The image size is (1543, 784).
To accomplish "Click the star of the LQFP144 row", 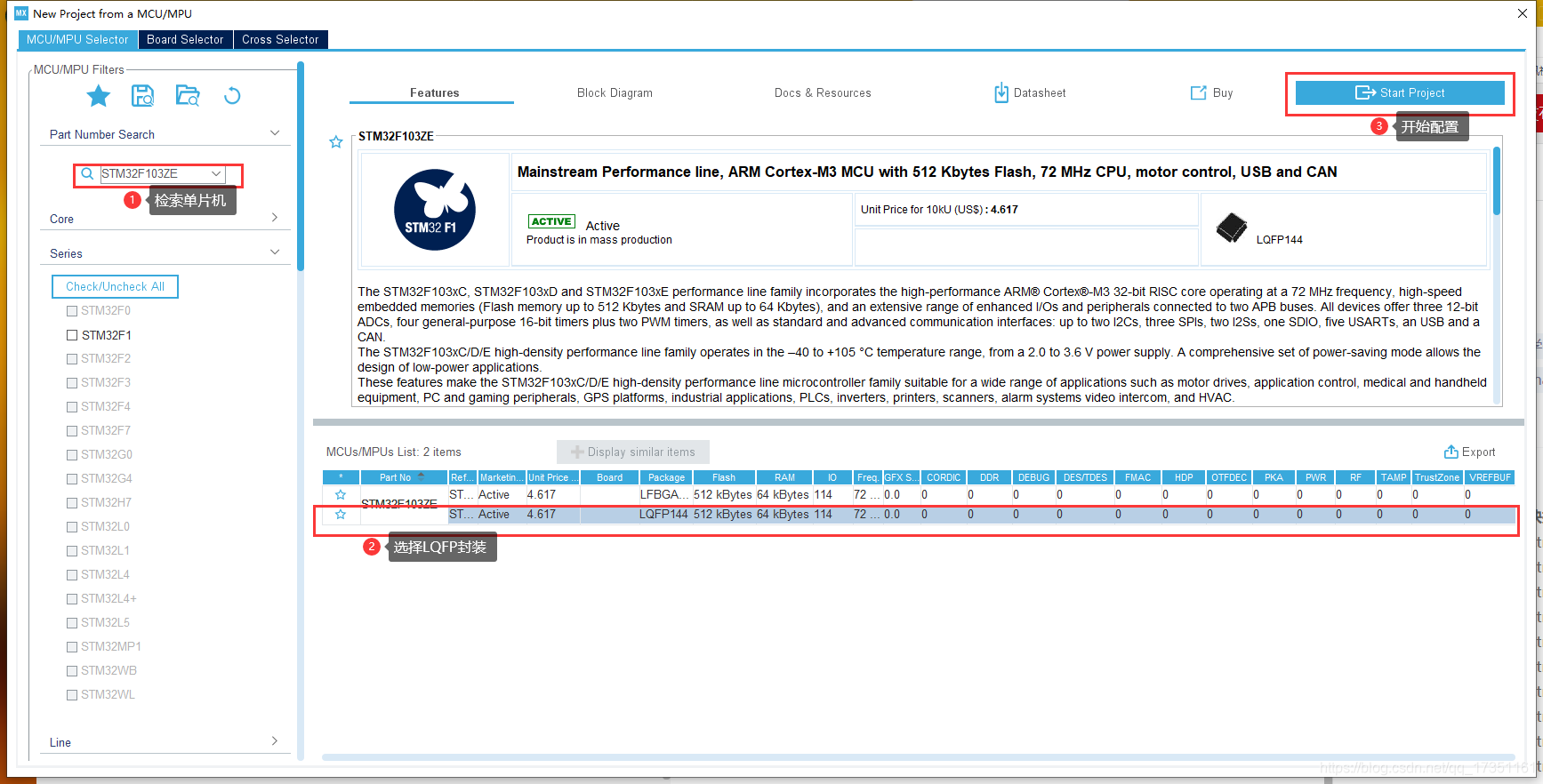I will pos(341,515).
